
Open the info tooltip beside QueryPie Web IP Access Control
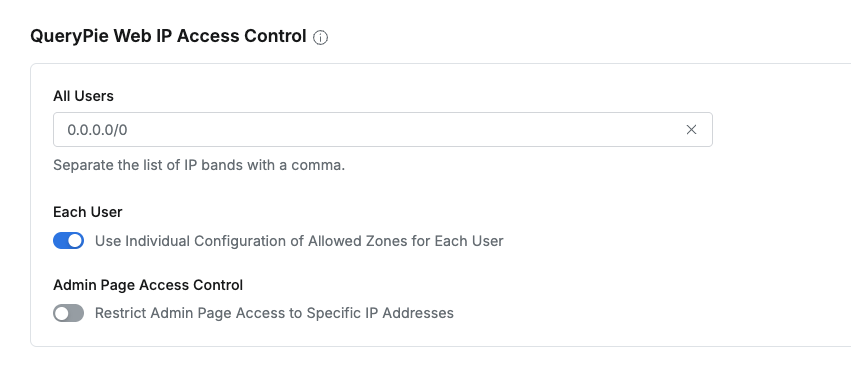(x=320, y=37)
